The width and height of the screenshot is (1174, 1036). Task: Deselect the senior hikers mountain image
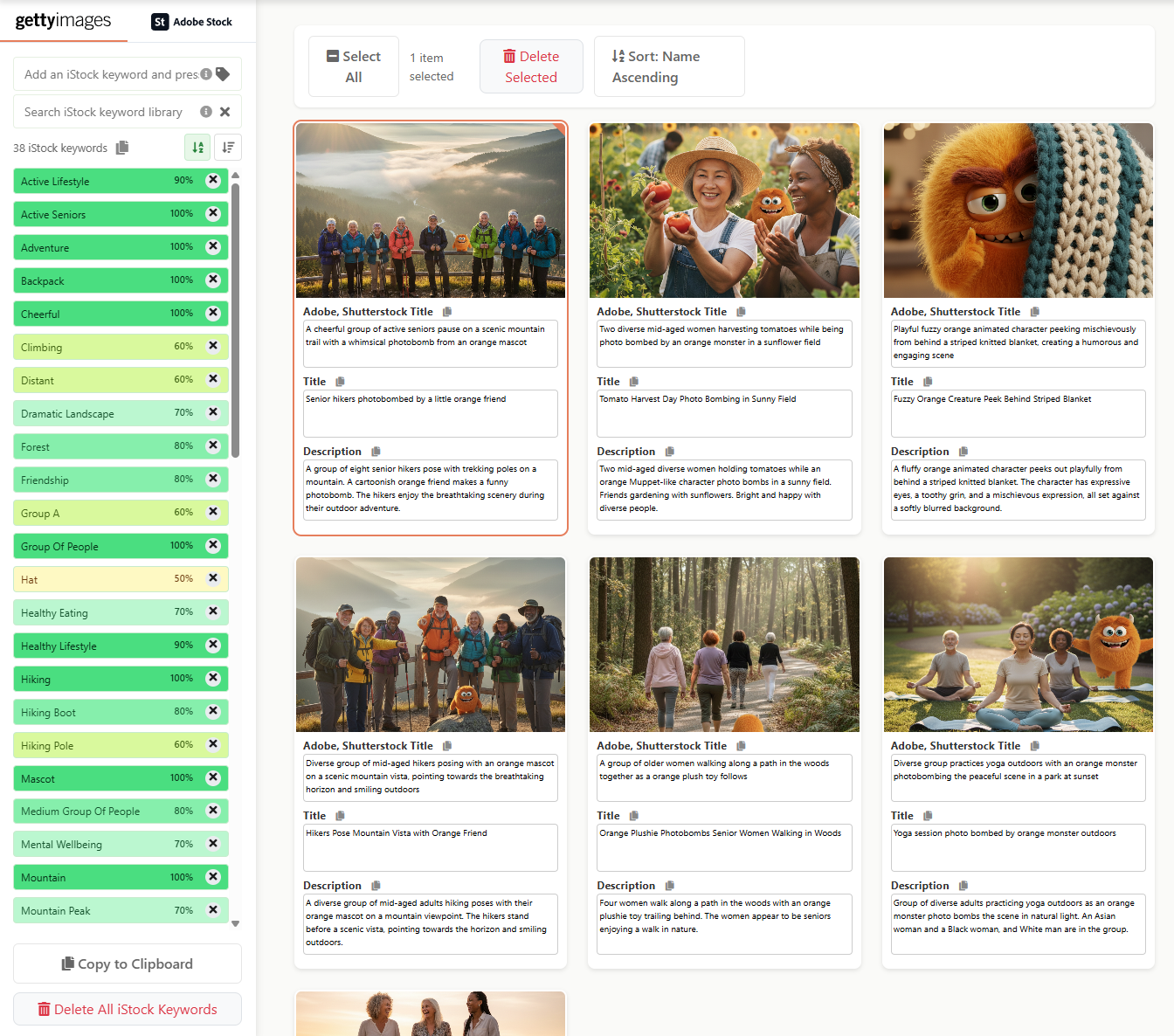[x=431, y=211]
